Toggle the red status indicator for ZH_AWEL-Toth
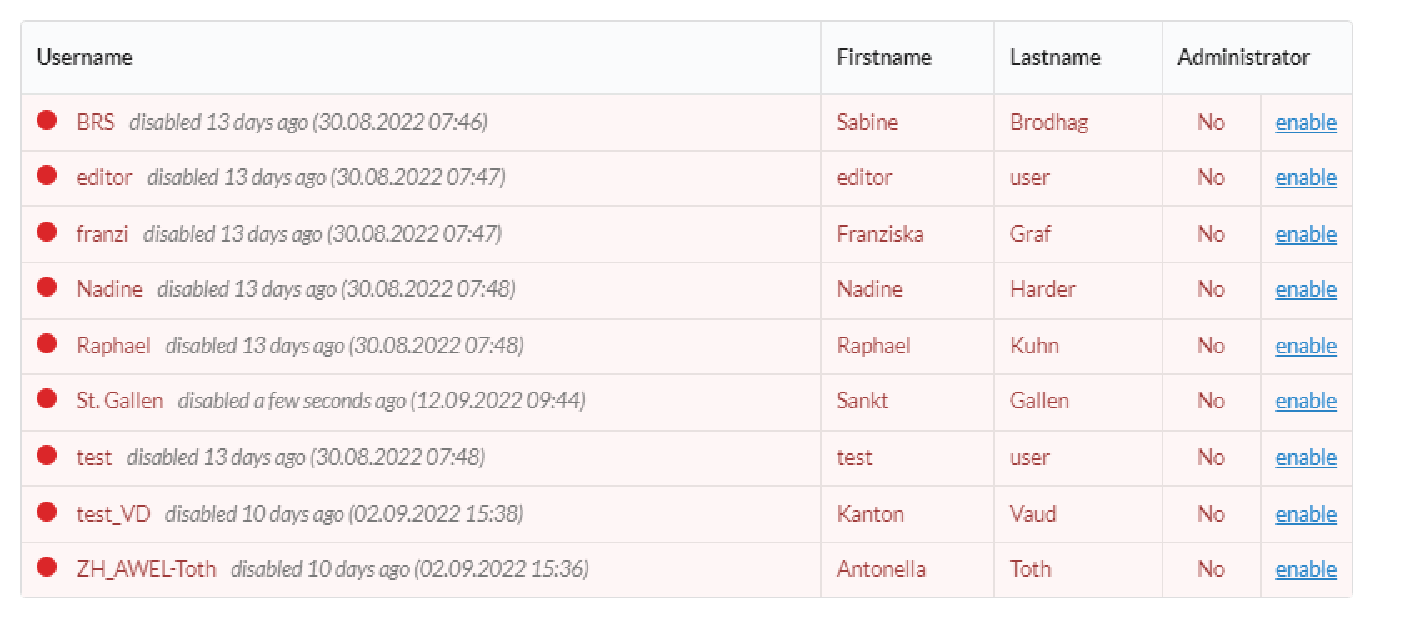Viewport: 1404px width, 637px height. [x=46, y=567]
